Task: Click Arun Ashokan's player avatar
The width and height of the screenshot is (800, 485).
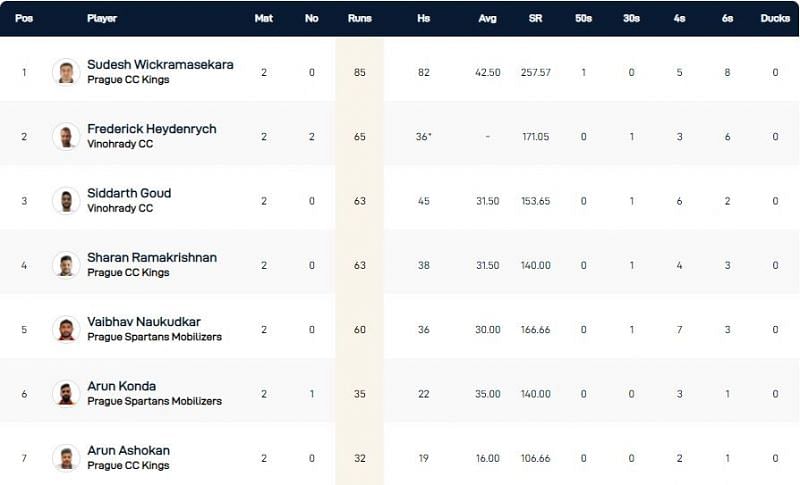Action: pos(66,457)
